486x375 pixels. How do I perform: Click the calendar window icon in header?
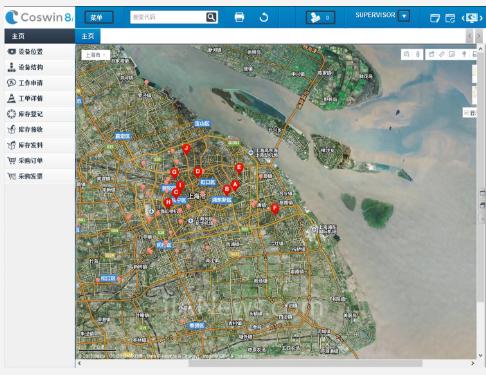(x=450, y=18)
